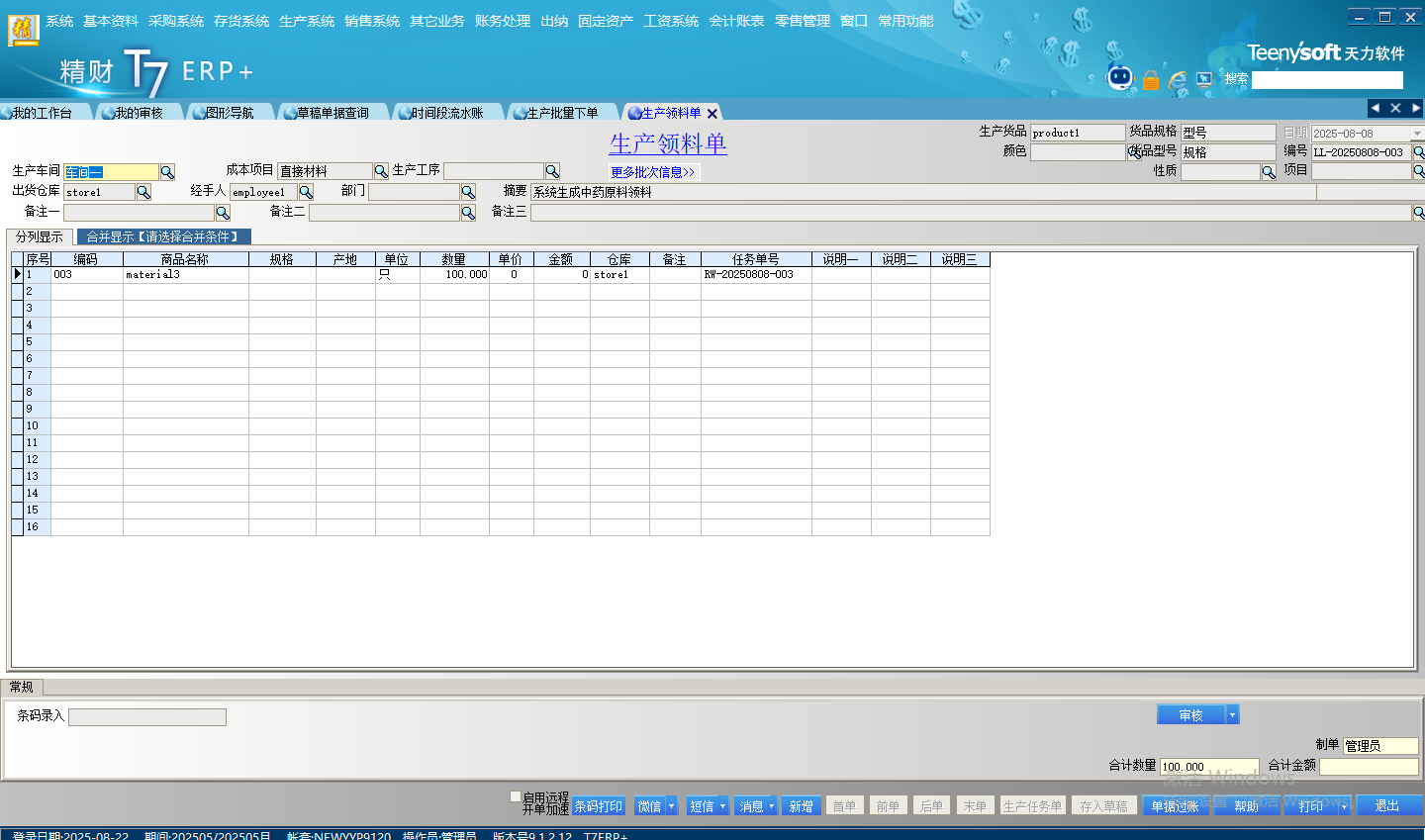Click lookup icon beside 成本项目 field
1425x840 pixels.
pyautogui.click(x=381, y=172)
